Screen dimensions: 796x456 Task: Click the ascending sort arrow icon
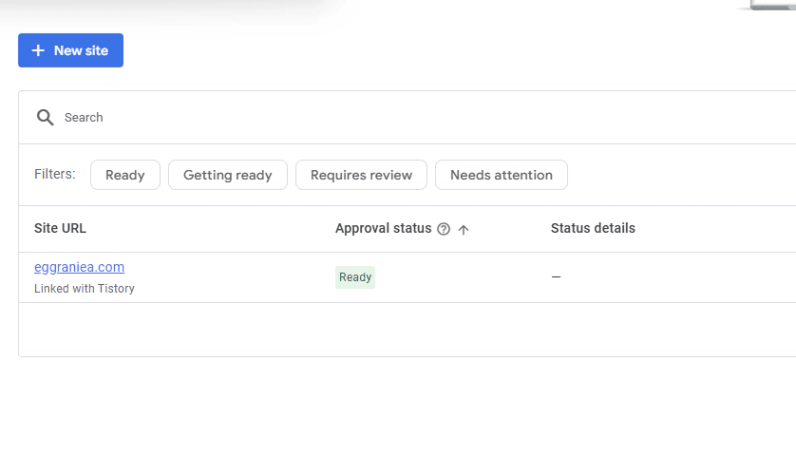(463, 229)
